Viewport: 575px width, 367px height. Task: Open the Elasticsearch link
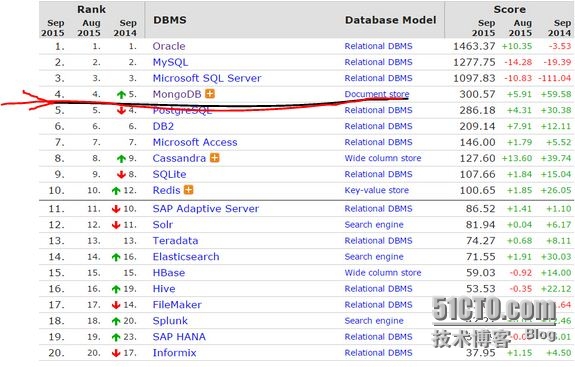[186, 257]
